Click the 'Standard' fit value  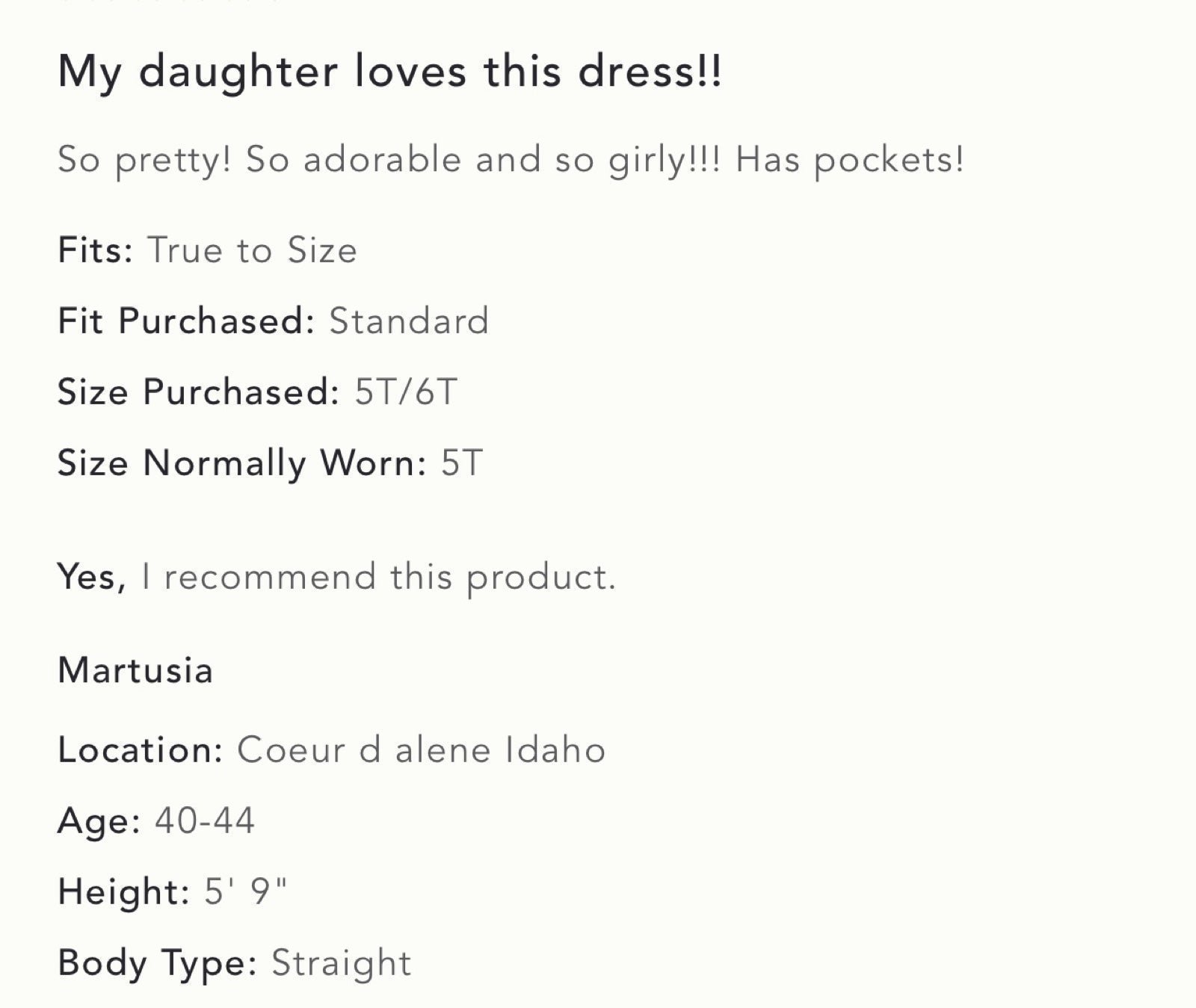pyautogui.click(x=409, y=321)
